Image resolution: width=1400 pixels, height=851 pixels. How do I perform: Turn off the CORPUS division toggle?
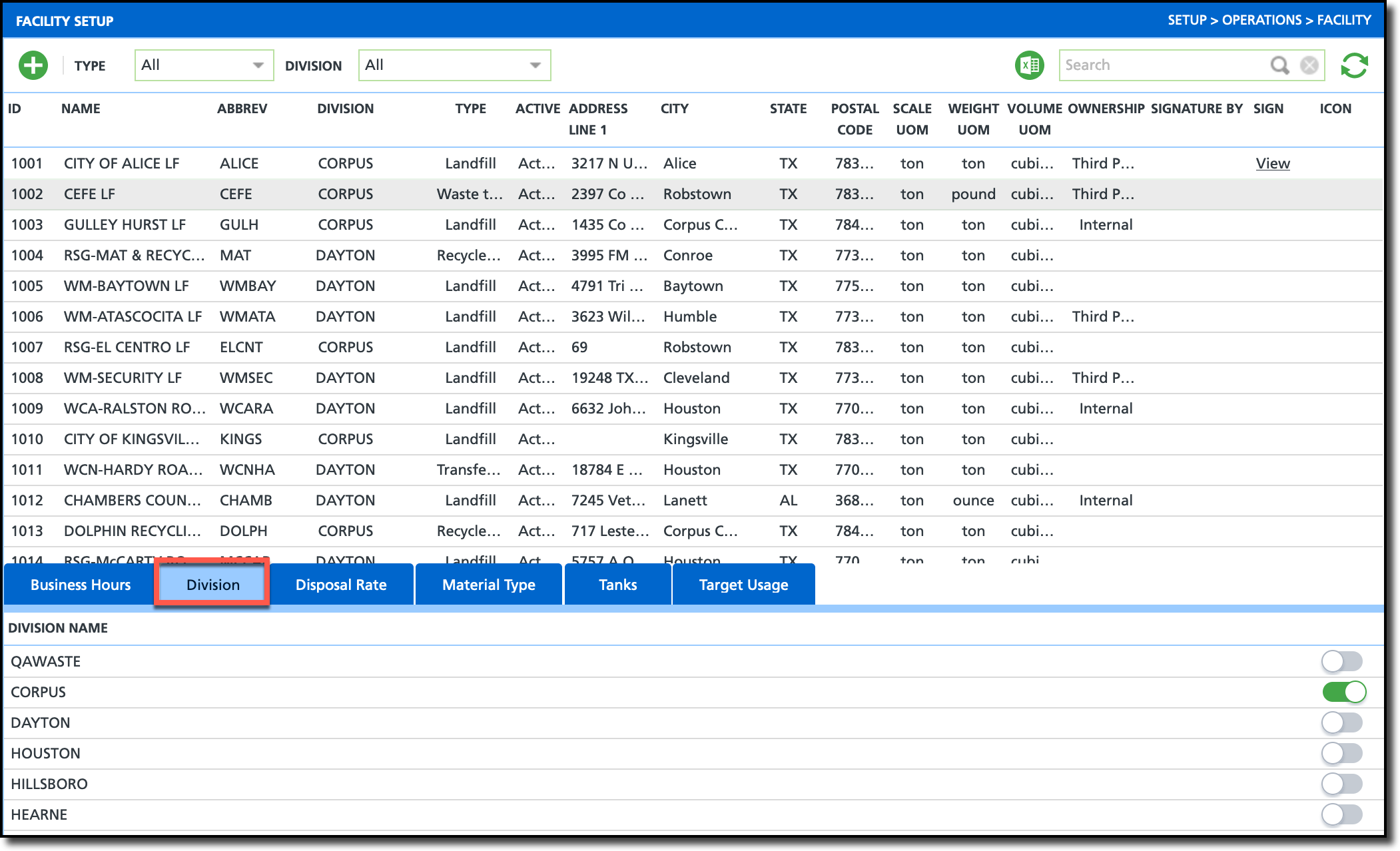pyautogui.click(x=1343, y=692)
